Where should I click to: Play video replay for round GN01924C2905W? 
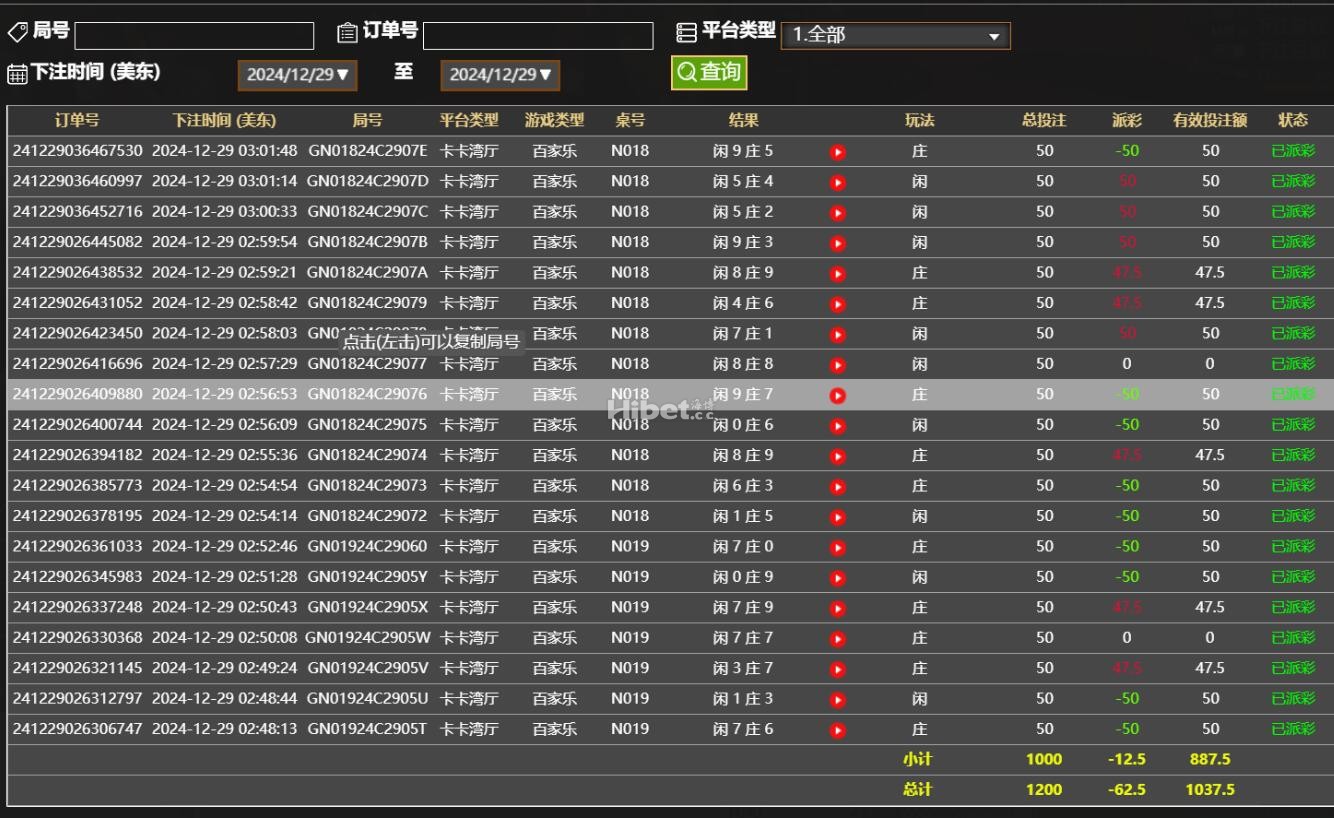838,638
